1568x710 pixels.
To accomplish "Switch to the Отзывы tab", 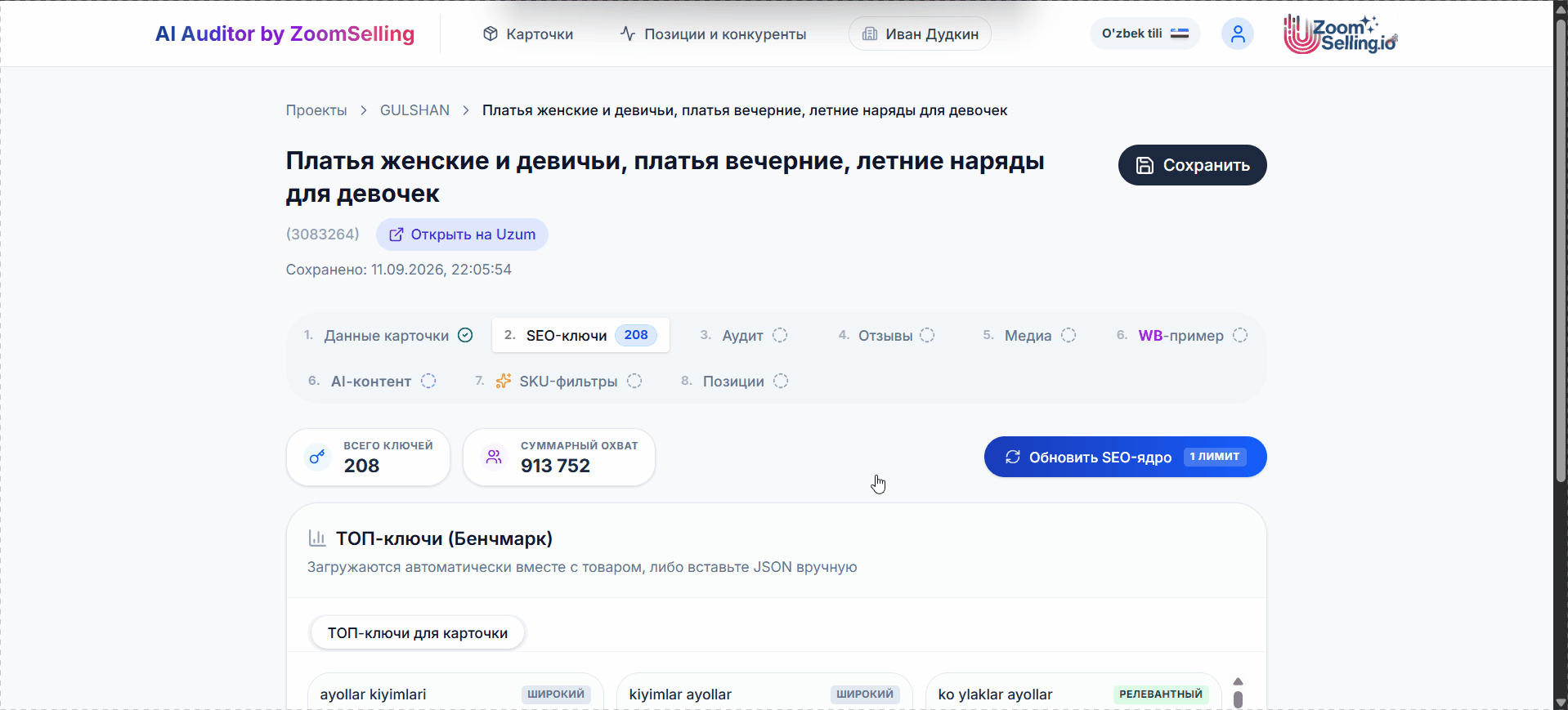I will point(886,335).
